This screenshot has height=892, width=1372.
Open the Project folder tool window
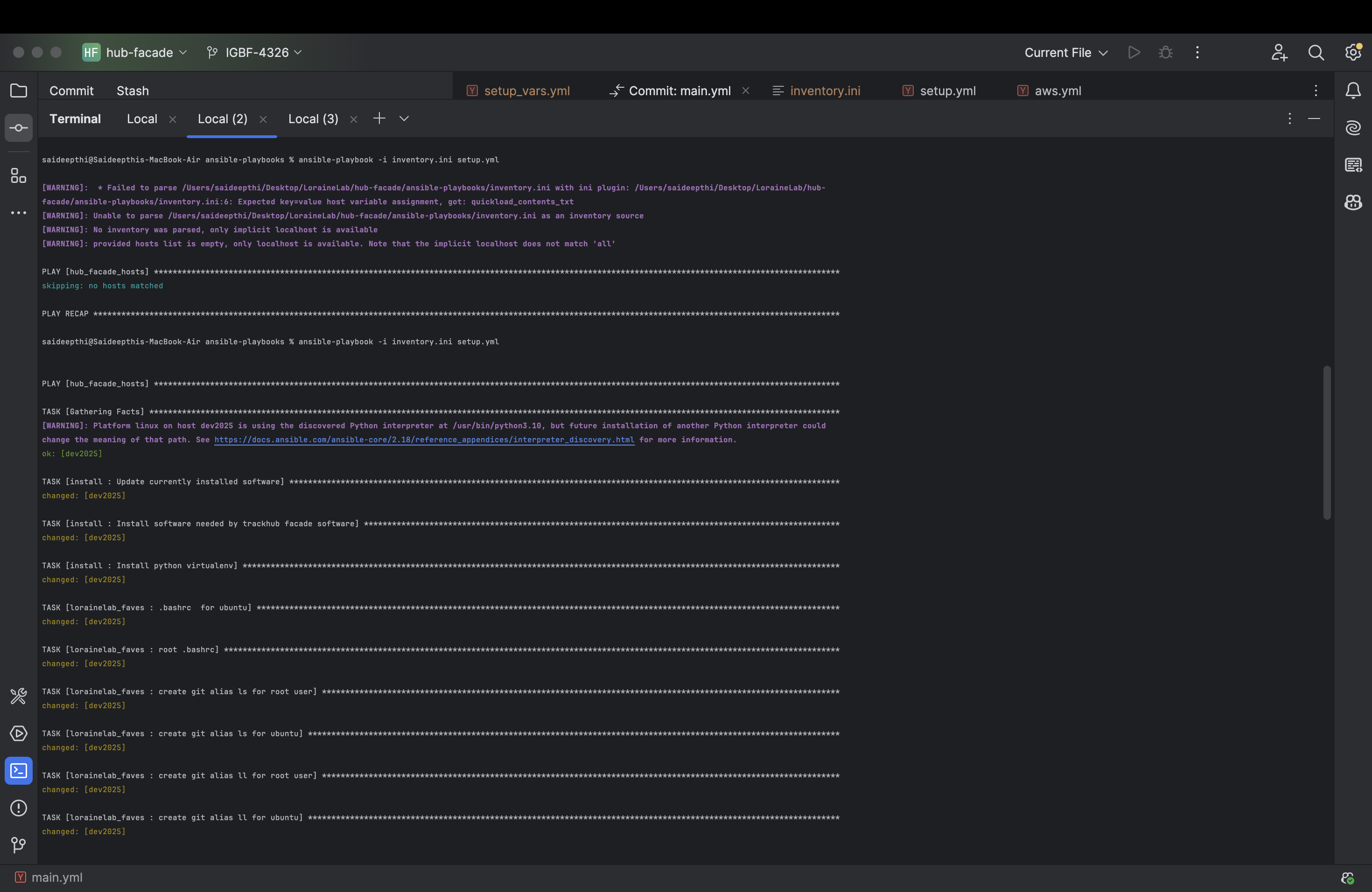pos(19,91)
